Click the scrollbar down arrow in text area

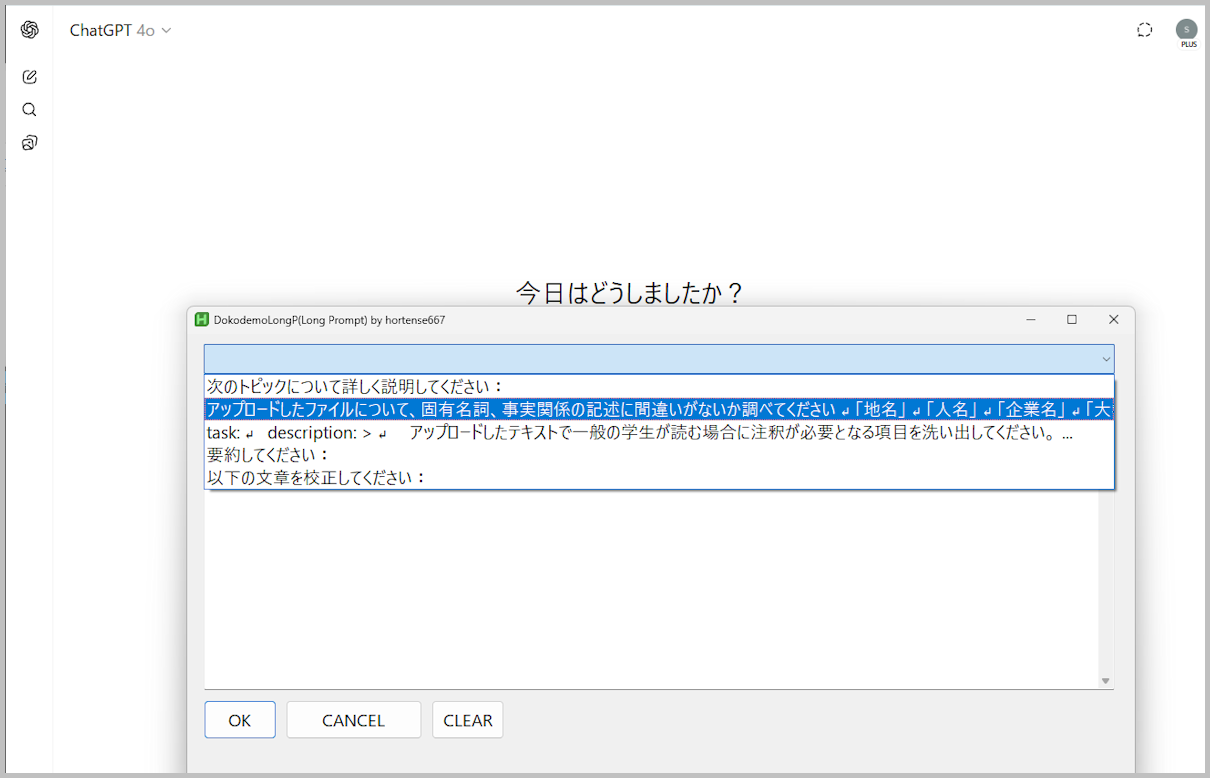(x=1105, y=681)
